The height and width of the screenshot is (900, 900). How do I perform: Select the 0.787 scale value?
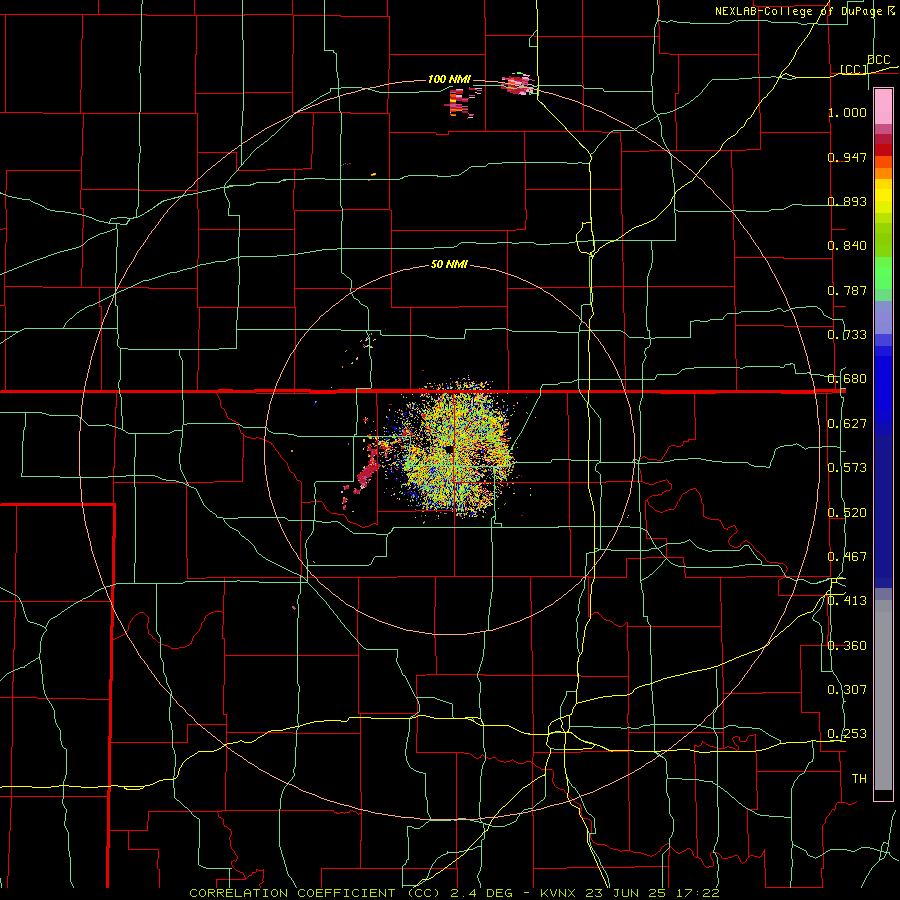(847, 290)
